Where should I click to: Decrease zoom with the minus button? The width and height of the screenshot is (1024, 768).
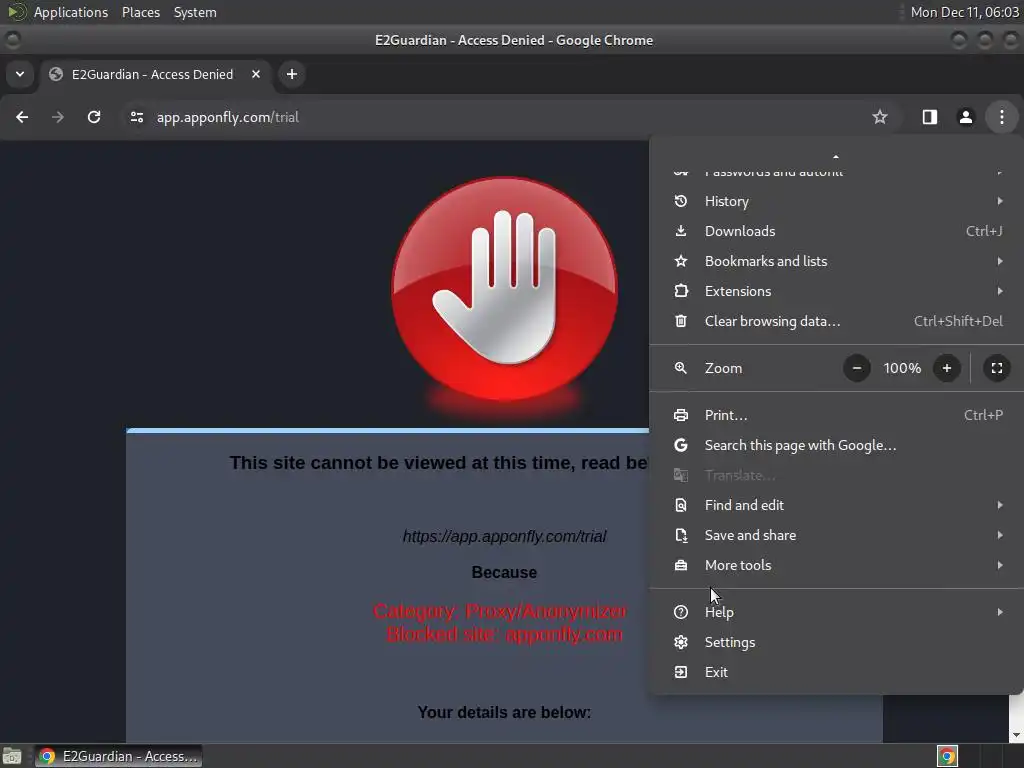(x=856, y=368)
